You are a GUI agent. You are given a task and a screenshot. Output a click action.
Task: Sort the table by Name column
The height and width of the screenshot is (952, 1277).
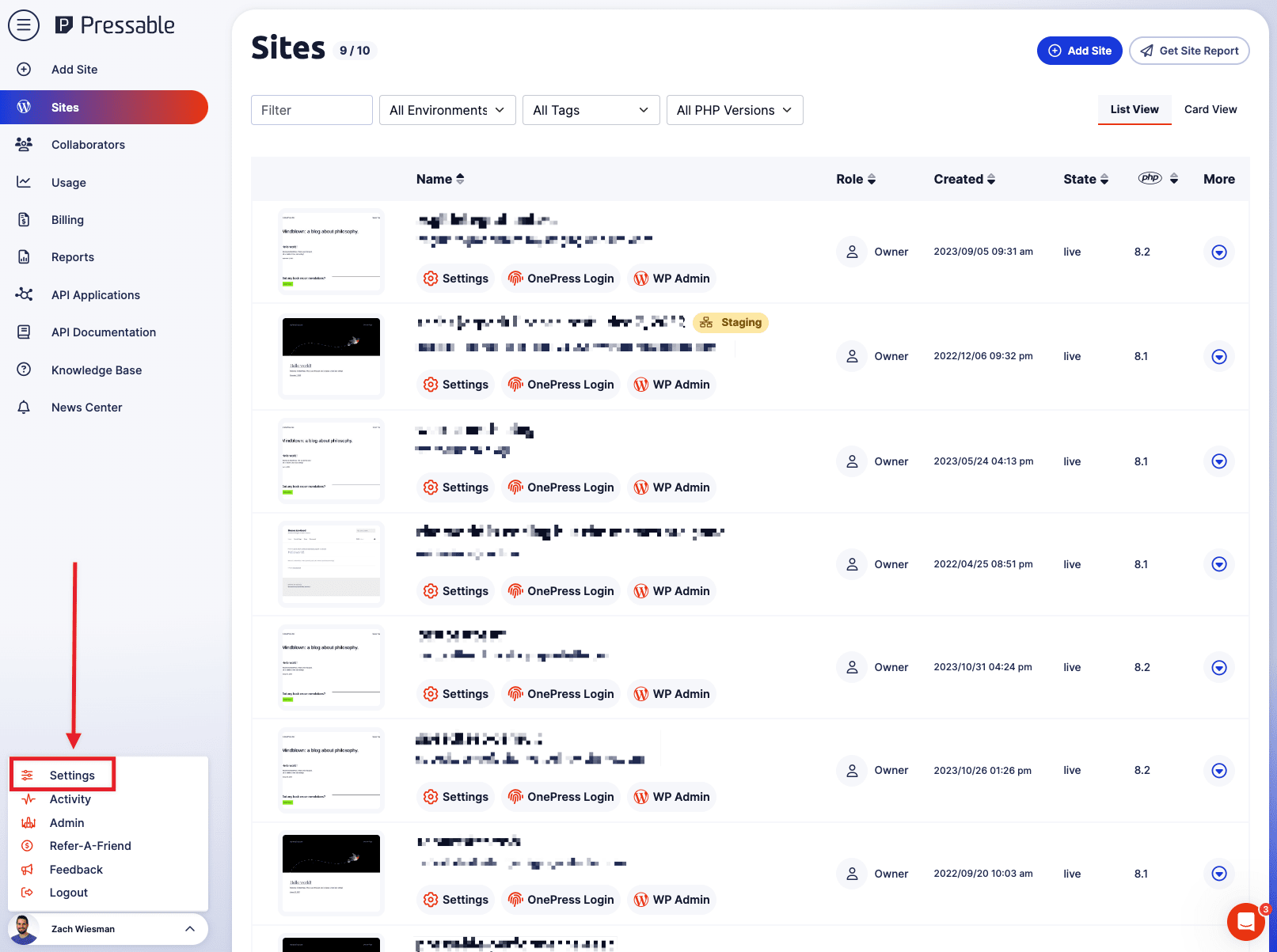(x=440, y=180)
